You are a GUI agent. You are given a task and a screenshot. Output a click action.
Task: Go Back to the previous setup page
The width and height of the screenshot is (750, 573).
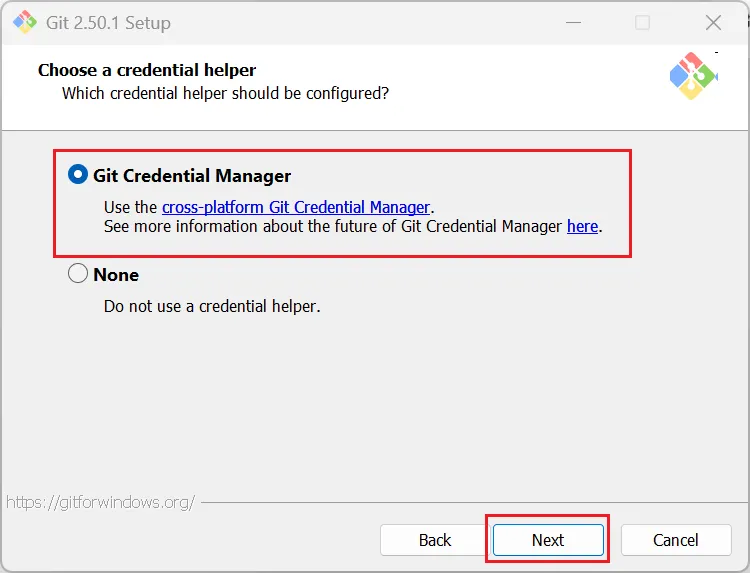pos(434,540)
